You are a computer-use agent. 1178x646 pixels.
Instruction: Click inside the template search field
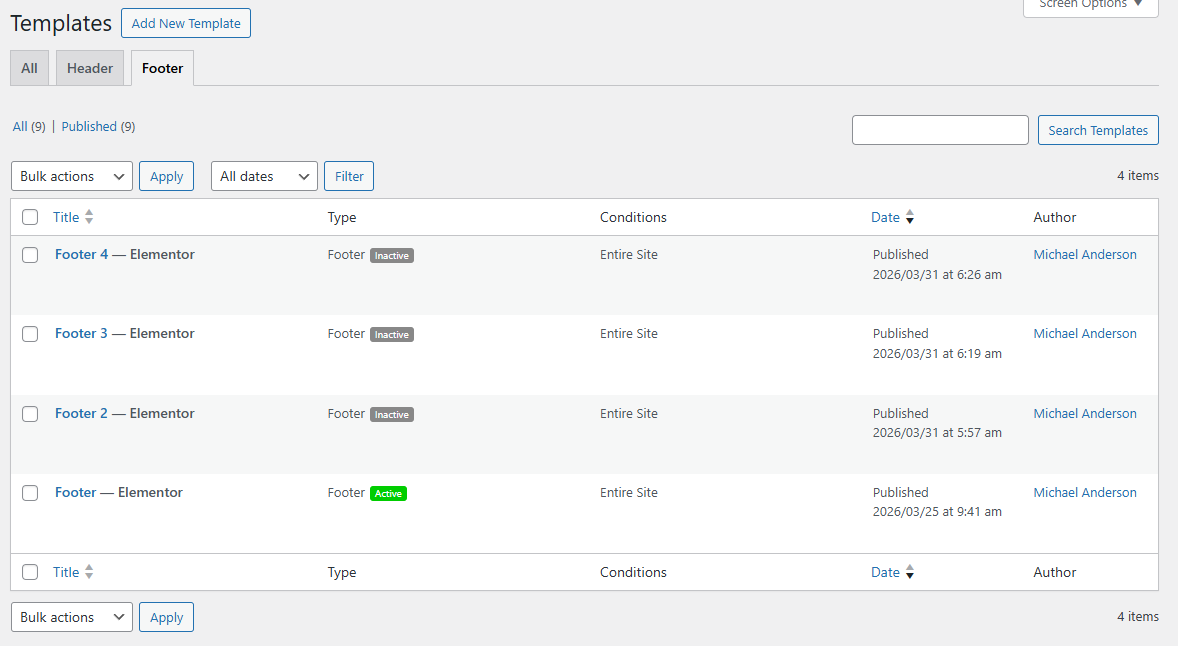point(939,129)
